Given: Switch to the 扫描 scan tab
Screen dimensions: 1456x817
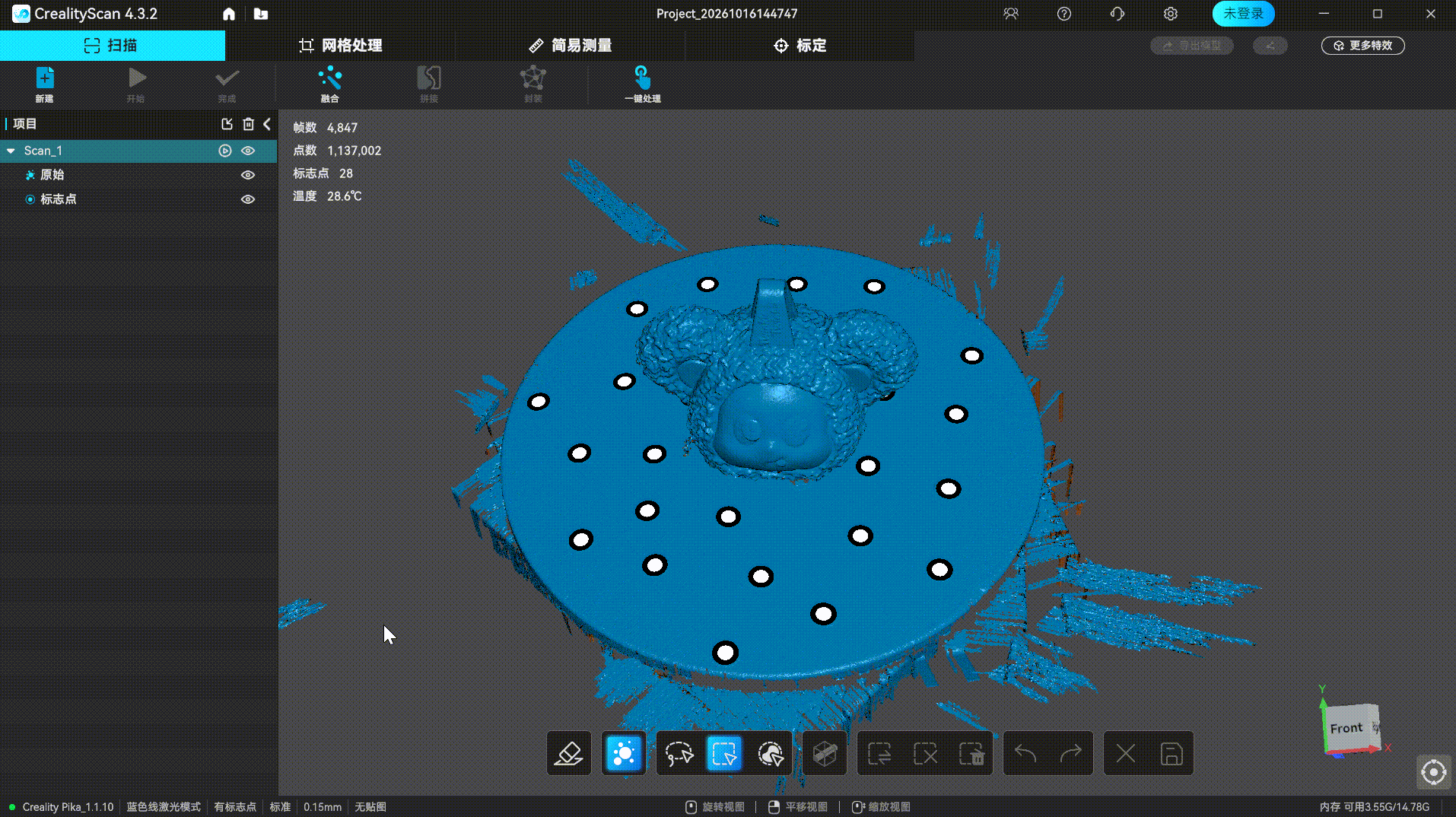Looking at the screenshot, I should coord(112,46).
